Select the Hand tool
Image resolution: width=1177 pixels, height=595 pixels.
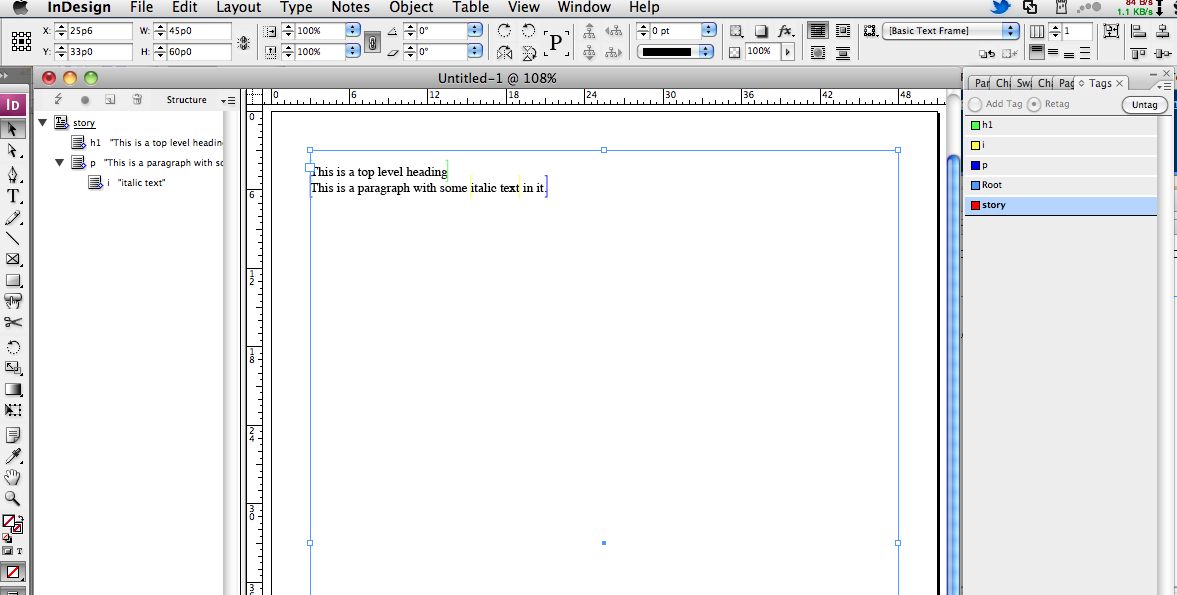click(12, 477)
